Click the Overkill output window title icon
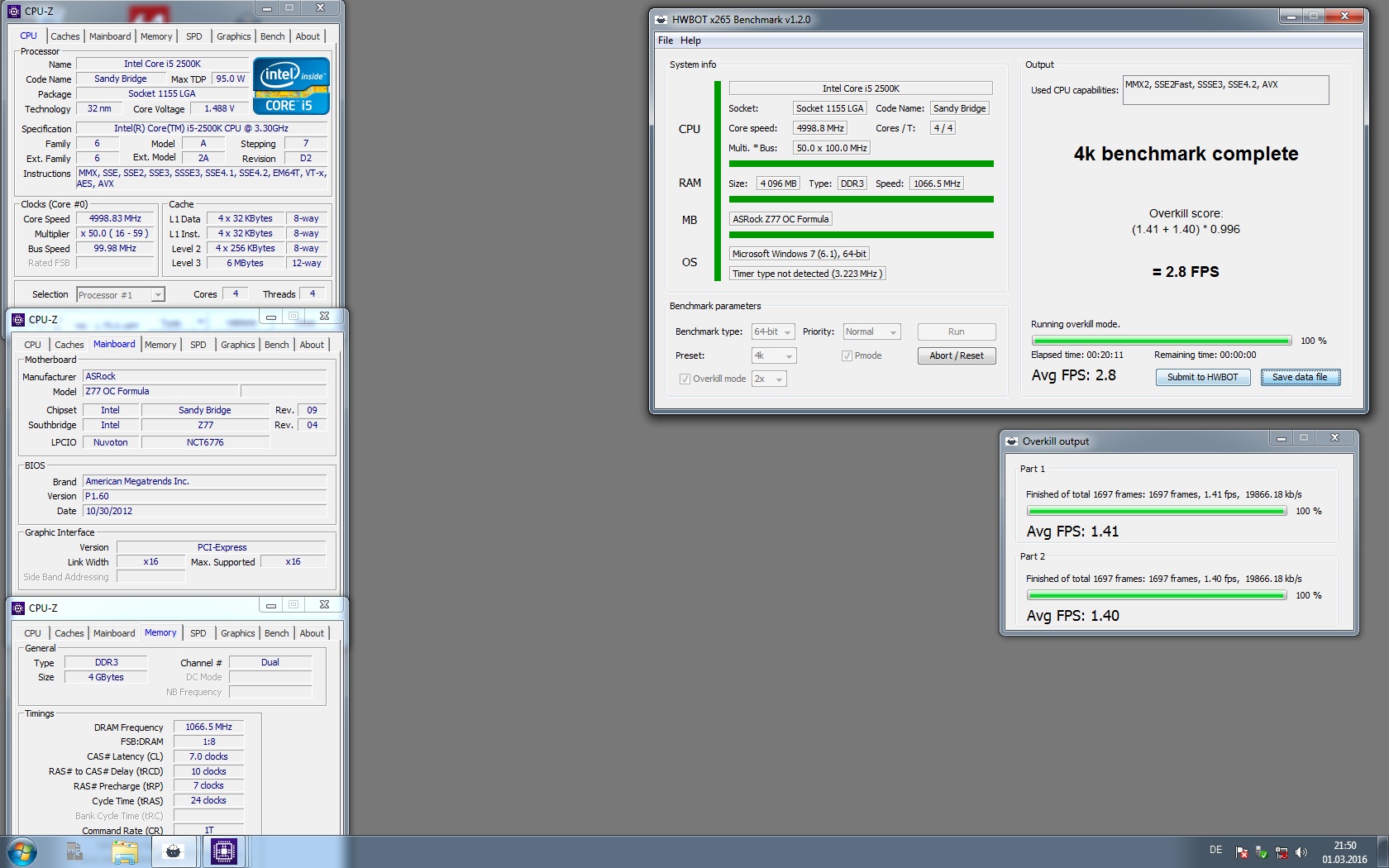The image size is (1389, 868). click(1011, 441)
